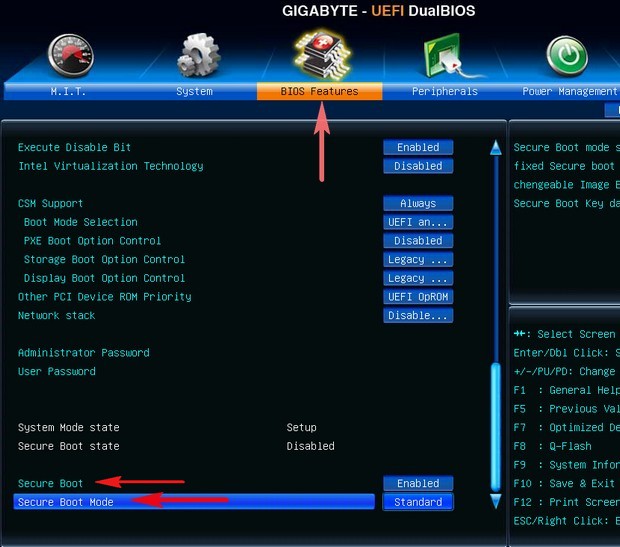Screen dimensions: 620x547
Task: Open Boot Mode Selection UEFI an... value
Action: [x=418, y=222]
